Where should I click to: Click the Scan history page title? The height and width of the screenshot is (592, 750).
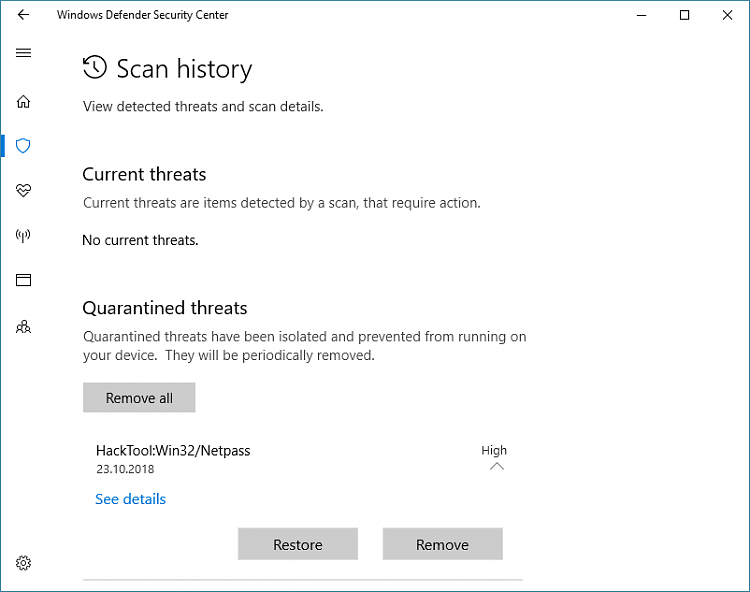184,69
